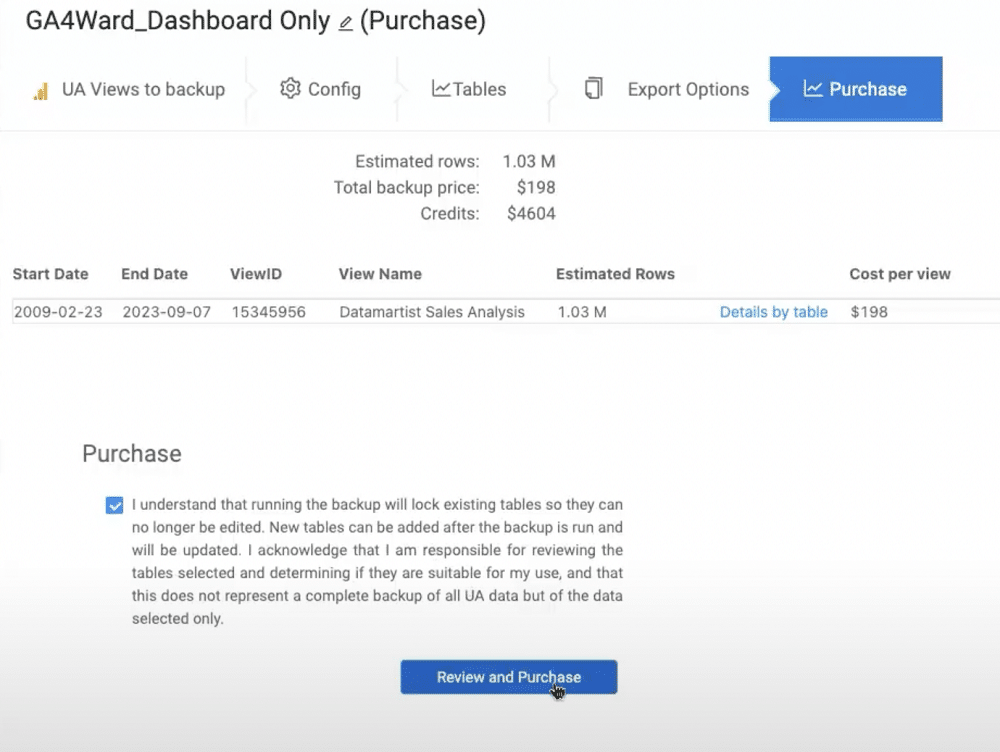Uncheck the backup acknowledgment checkbox
The height and width of the screenshot is (752, 1000).
point(115,505)
